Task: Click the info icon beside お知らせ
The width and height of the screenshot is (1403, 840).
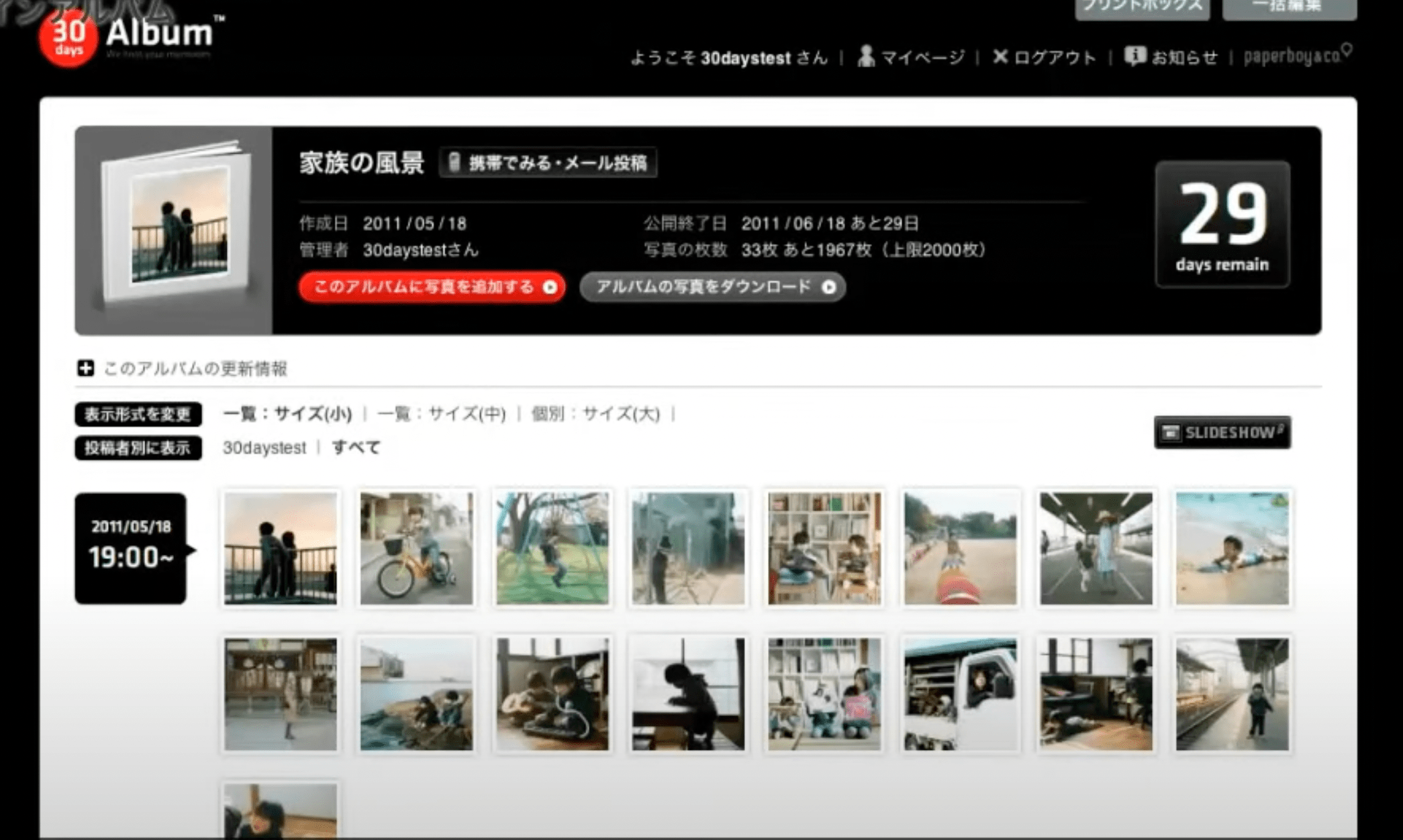Action: [x=1135, y=56]
